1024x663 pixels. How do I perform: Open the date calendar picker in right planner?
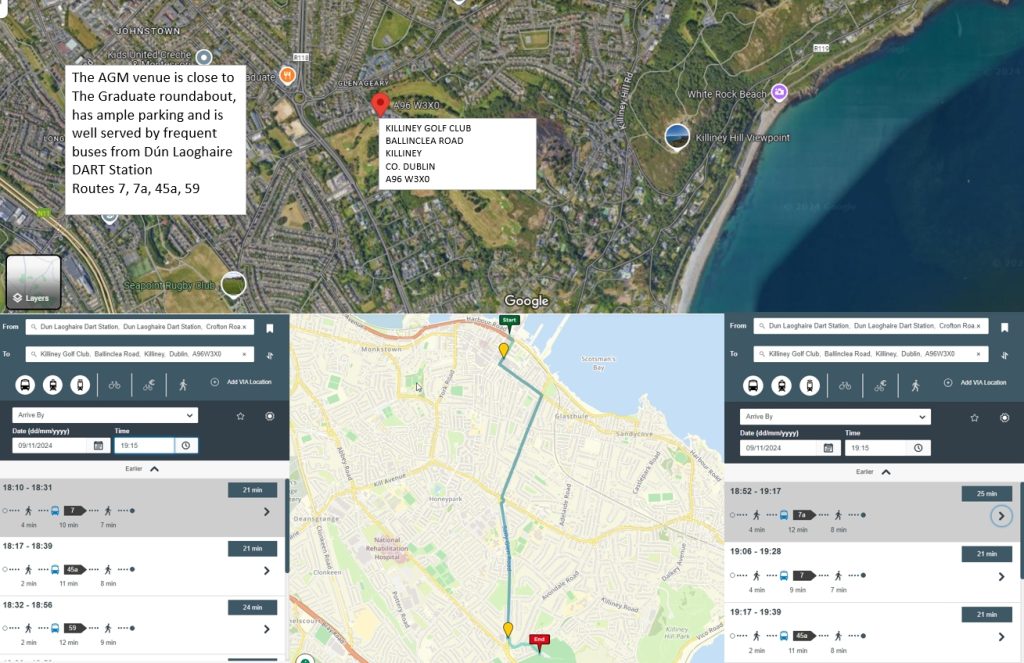coord(828,448)
